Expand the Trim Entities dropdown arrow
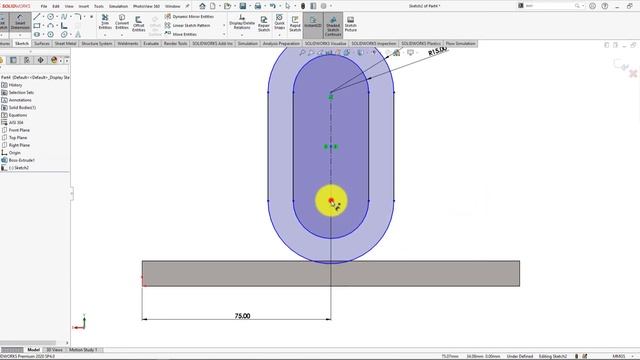Viewport: 640px width, 360px height. [105, 35]
